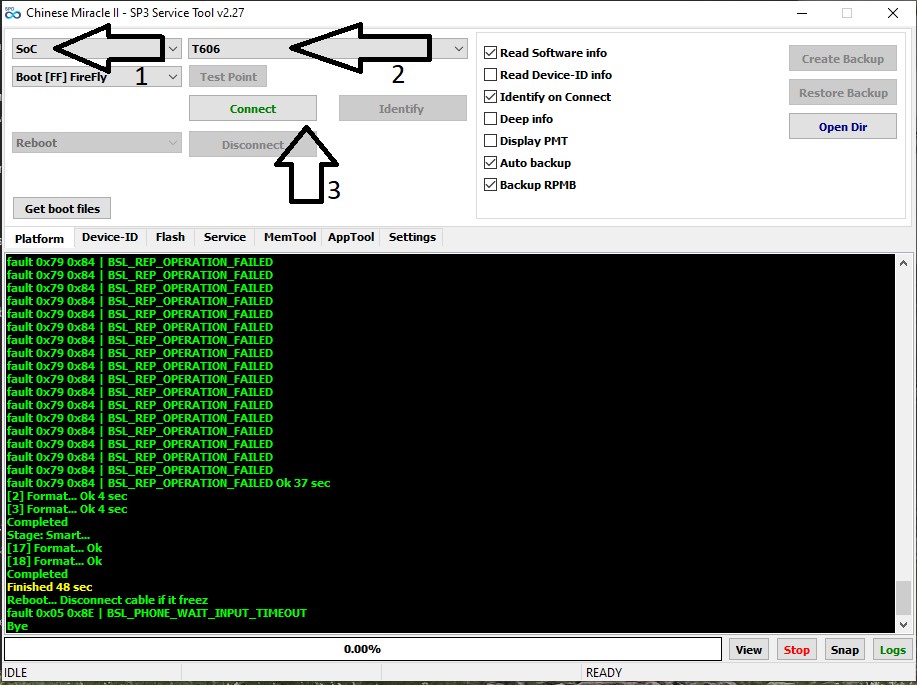The height and width of the screenshot is (685, 917).
Task: Click the "Finished 48 sec" log line
Action: pos(50,587)
